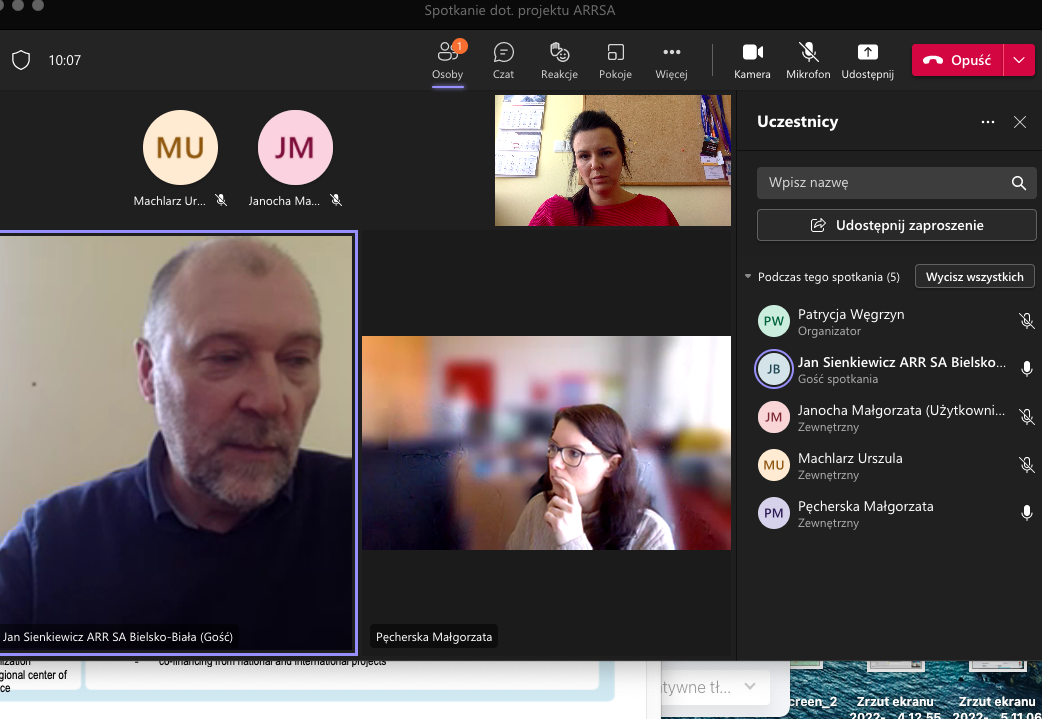Screen dimensions: 1042x719
Task: Toggle the Kamera camera off
Action: coord(752,53)
